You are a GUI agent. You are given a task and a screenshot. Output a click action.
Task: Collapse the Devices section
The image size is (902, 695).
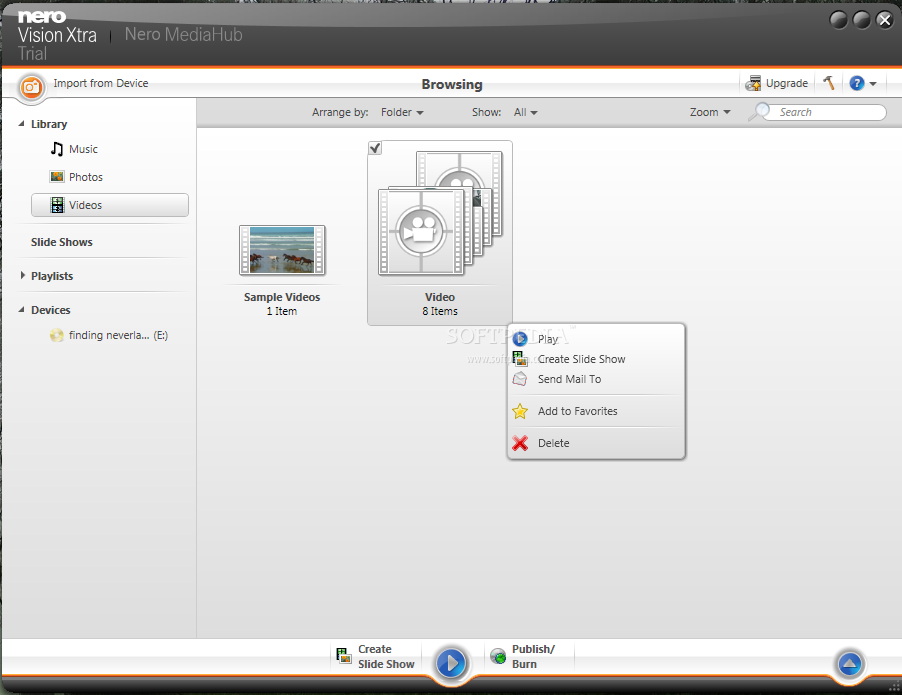22,310
